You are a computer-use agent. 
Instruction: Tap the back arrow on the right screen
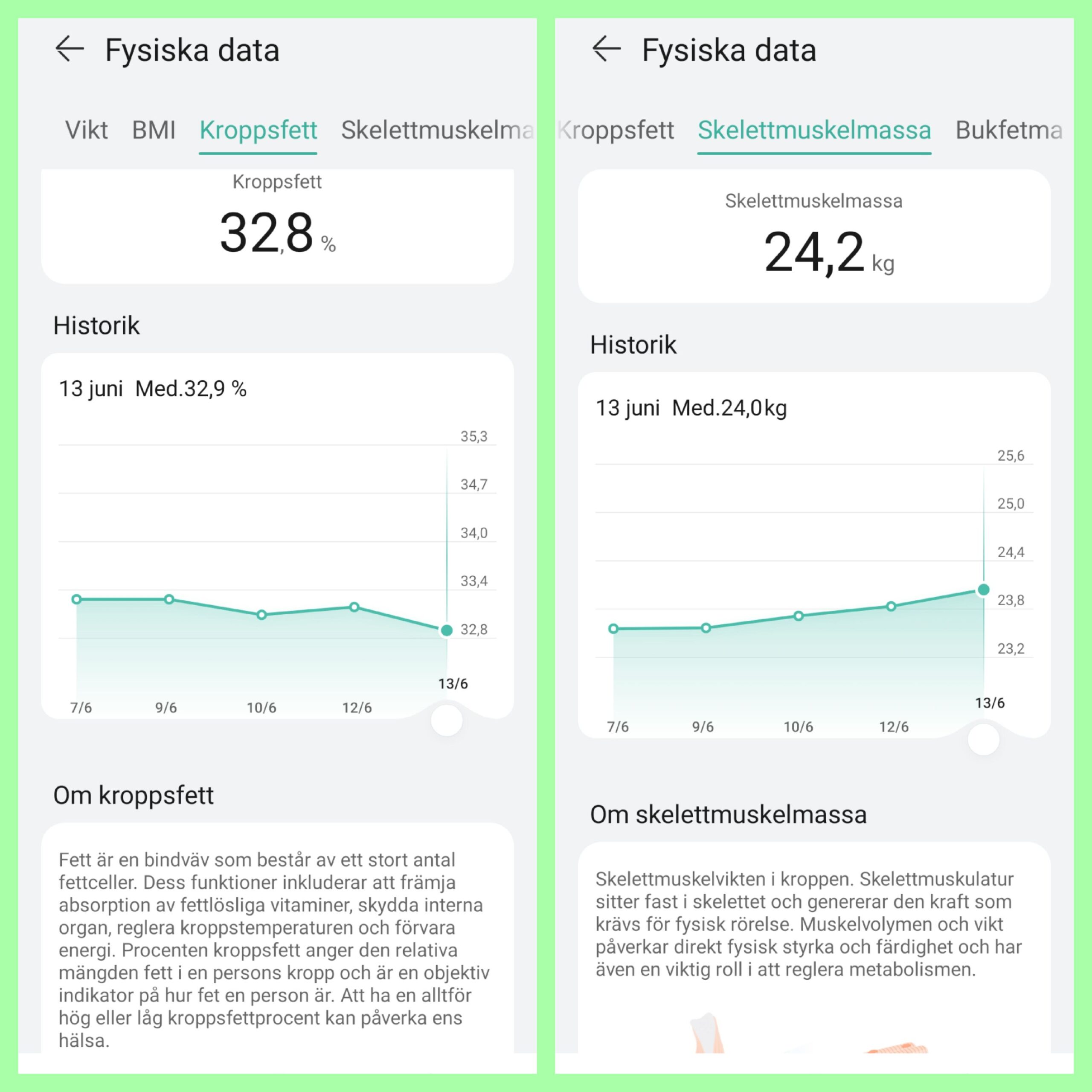[x=607, y=49]
